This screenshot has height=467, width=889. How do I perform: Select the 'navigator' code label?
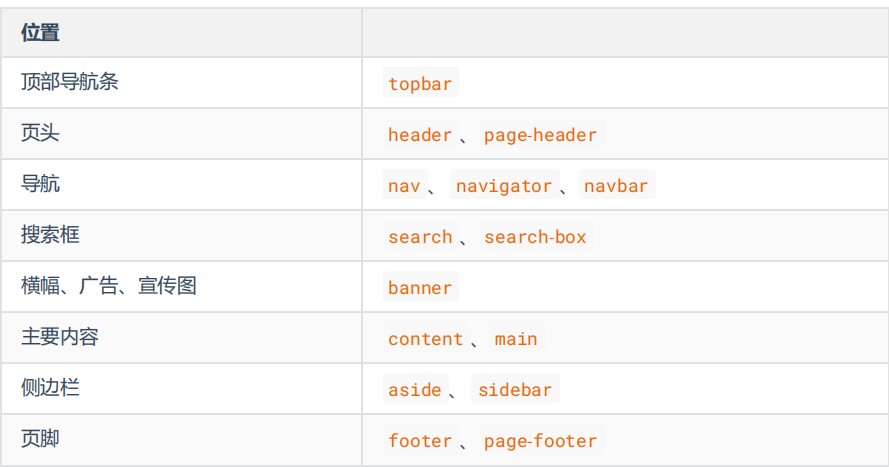[x=503, y=186]
